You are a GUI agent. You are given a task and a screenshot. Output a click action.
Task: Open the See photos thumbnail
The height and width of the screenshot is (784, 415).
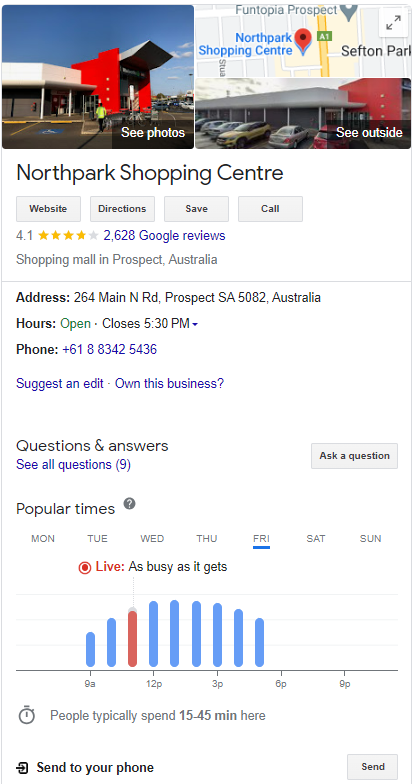[98, 77]
